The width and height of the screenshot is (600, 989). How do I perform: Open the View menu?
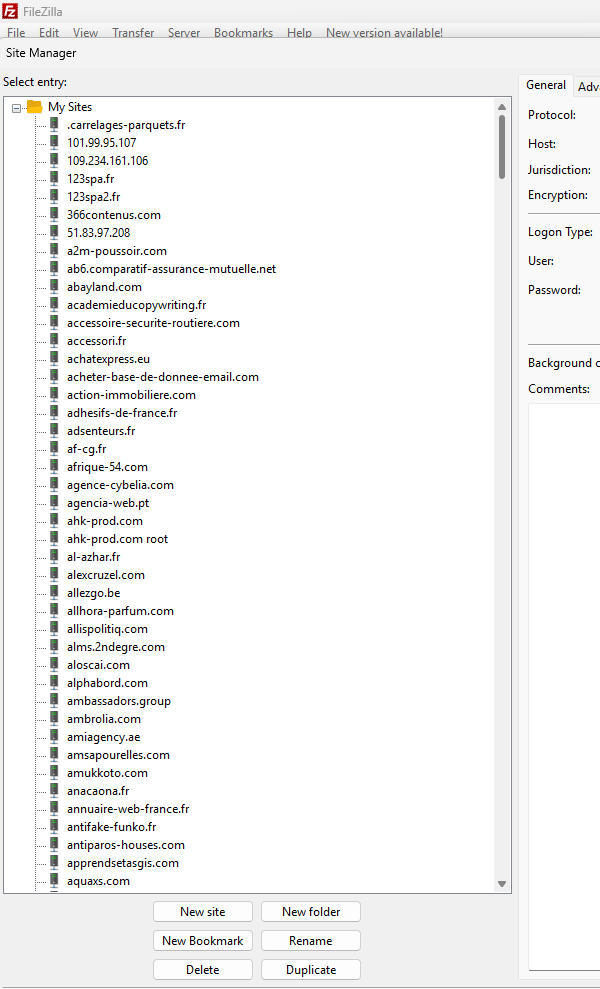click(85, 33)
